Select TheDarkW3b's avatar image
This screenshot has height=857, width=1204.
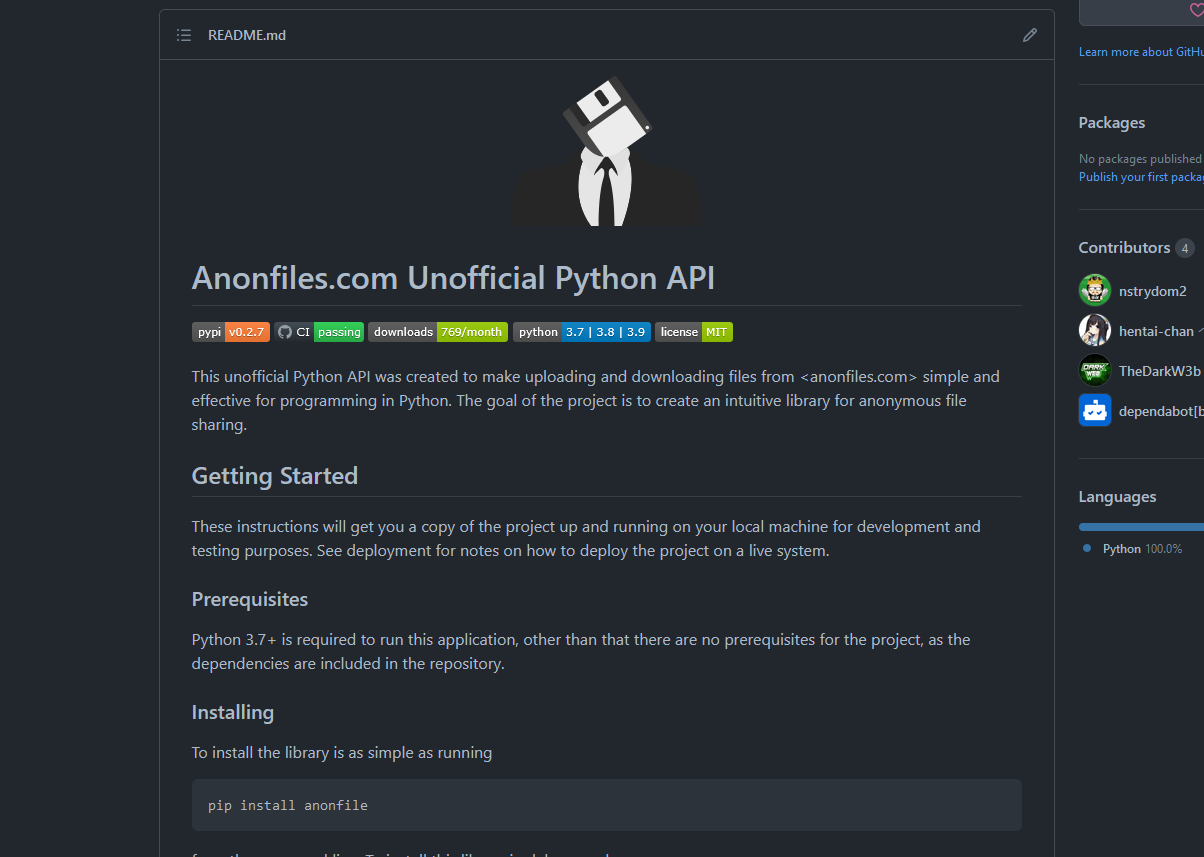pos(1095,370)
